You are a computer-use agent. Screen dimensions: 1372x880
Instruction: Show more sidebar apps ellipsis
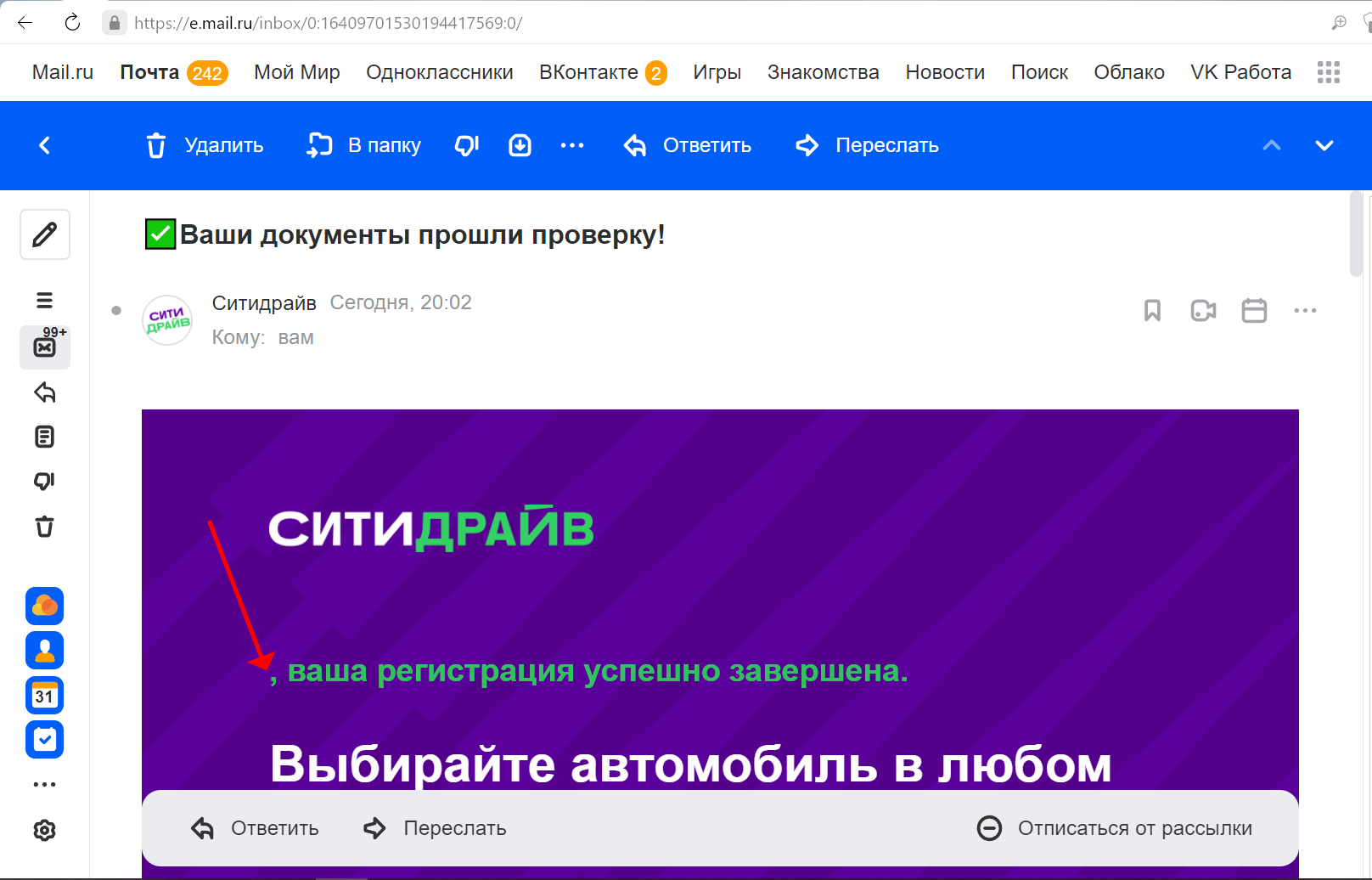pyautogui.click(x=45, y=784)
